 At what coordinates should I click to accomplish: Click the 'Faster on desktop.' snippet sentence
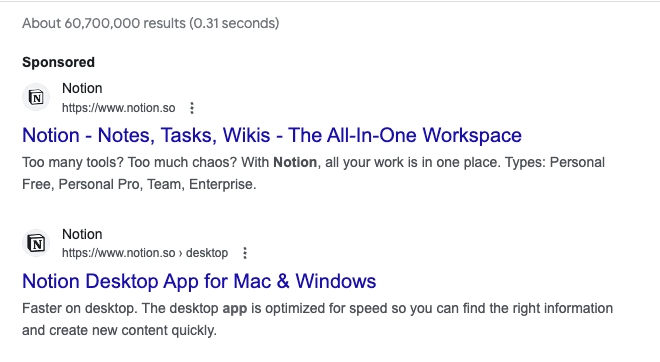[x=80, y=309]
